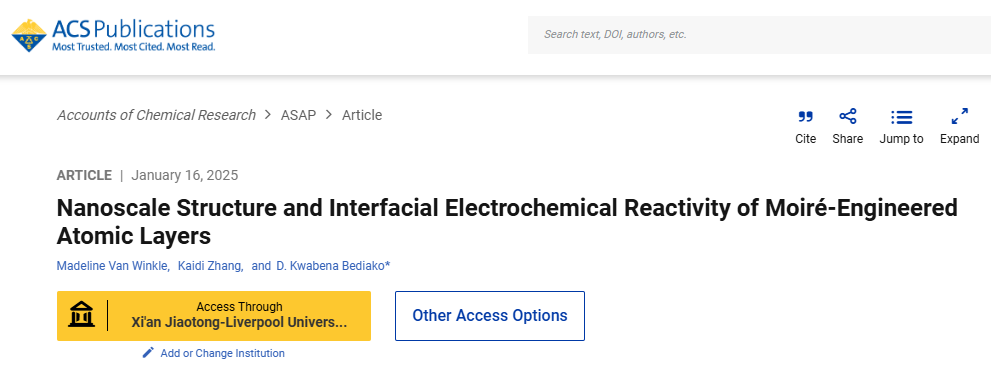Click the ACS Publications wordmark
Screen dimensions: 991x367
tap(133, 30)
